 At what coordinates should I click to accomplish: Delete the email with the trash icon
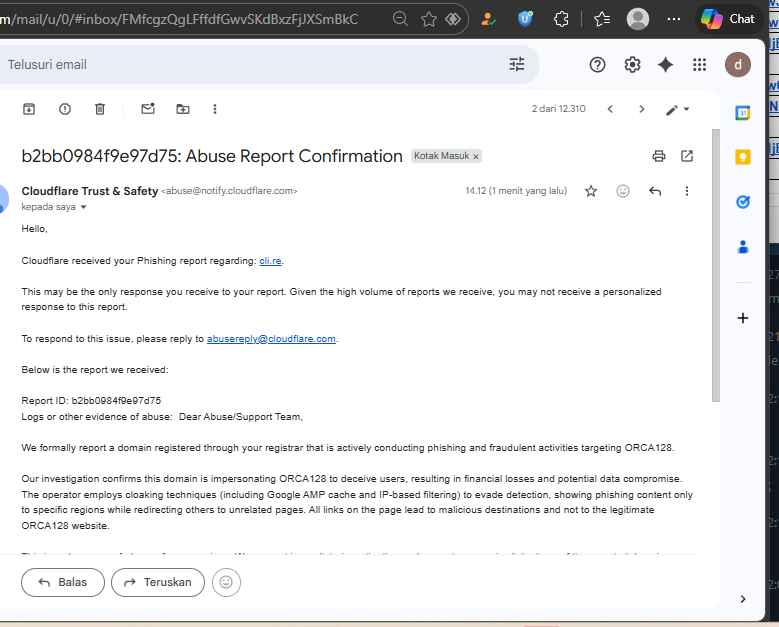[100, 109]
